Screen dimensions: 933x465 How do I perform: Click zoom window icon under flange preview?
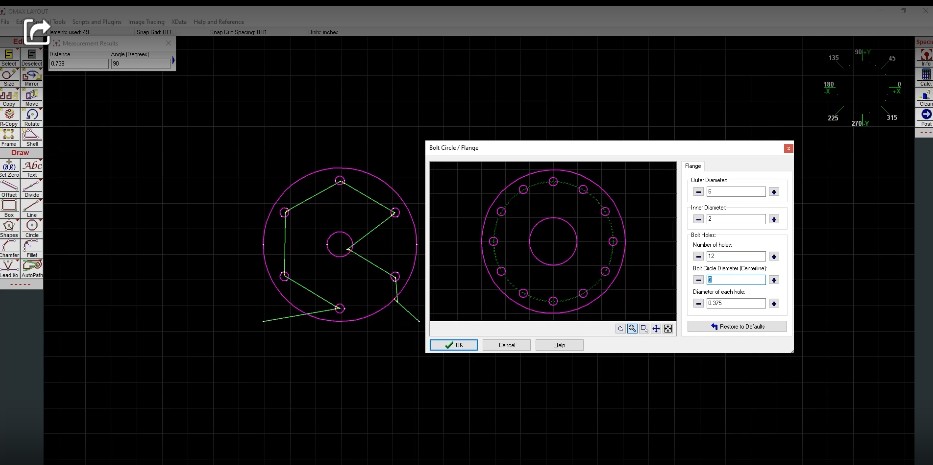[x=644, y=329]
